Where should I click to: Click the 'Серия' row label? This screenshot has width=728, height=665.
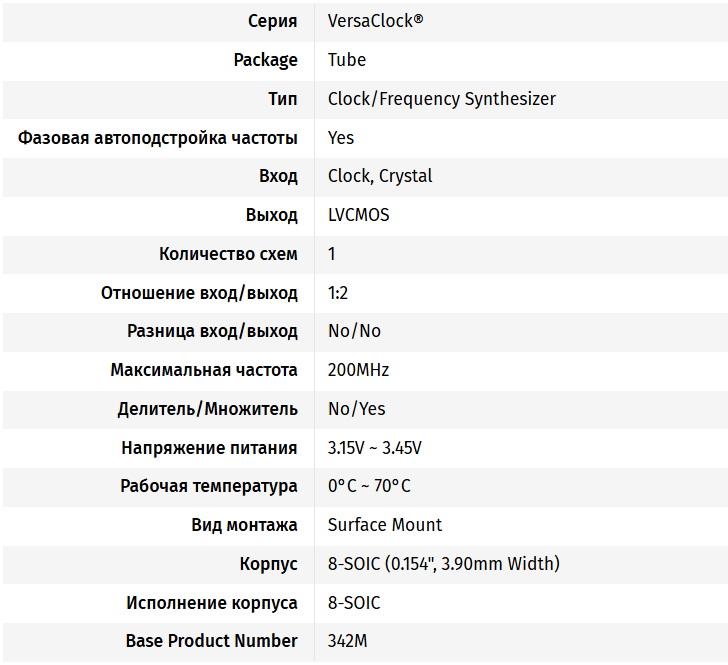coord(272,21)
